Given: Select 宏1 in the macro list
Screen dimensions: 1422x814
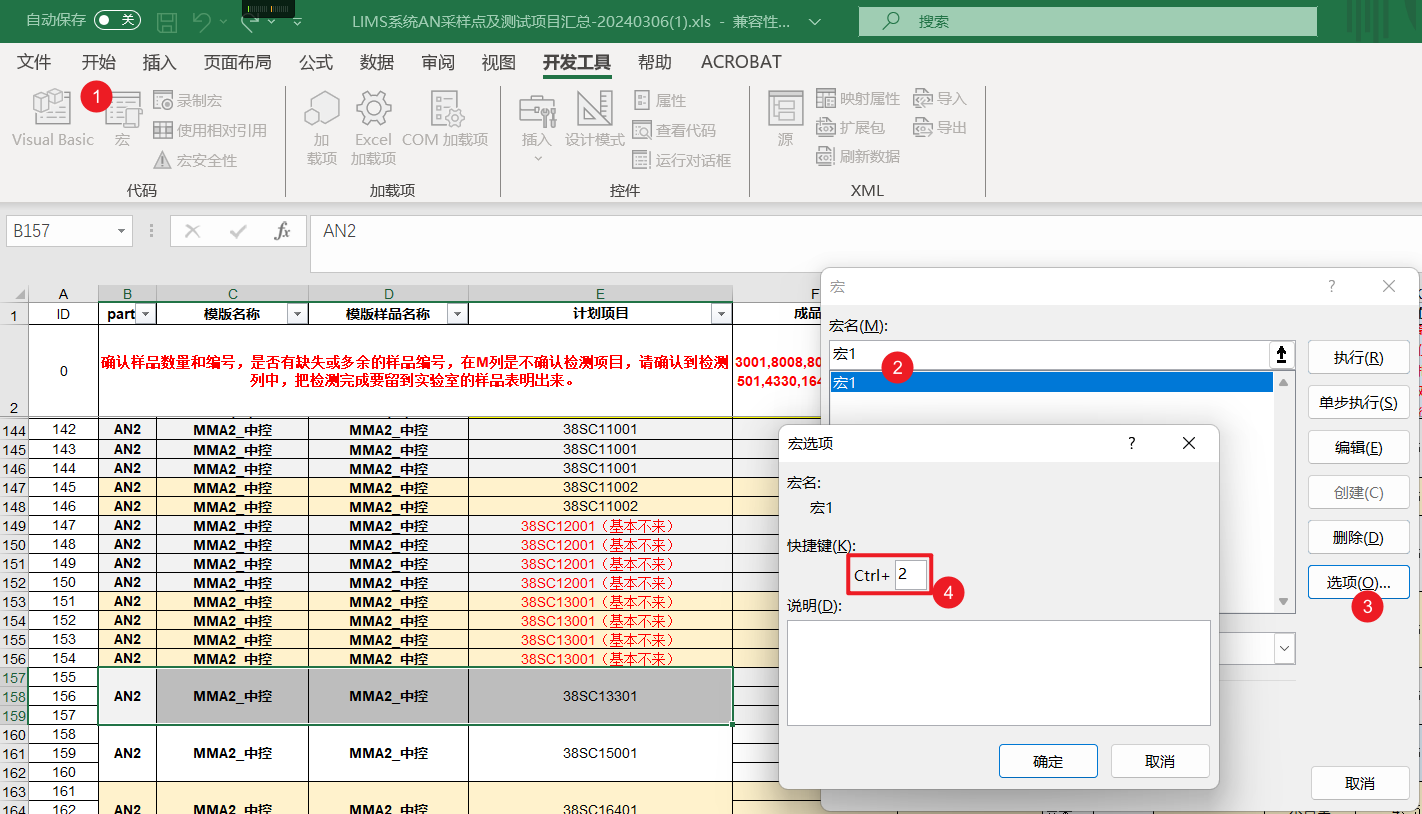Looking at the screenshot, I should (x=1050, y=382).
